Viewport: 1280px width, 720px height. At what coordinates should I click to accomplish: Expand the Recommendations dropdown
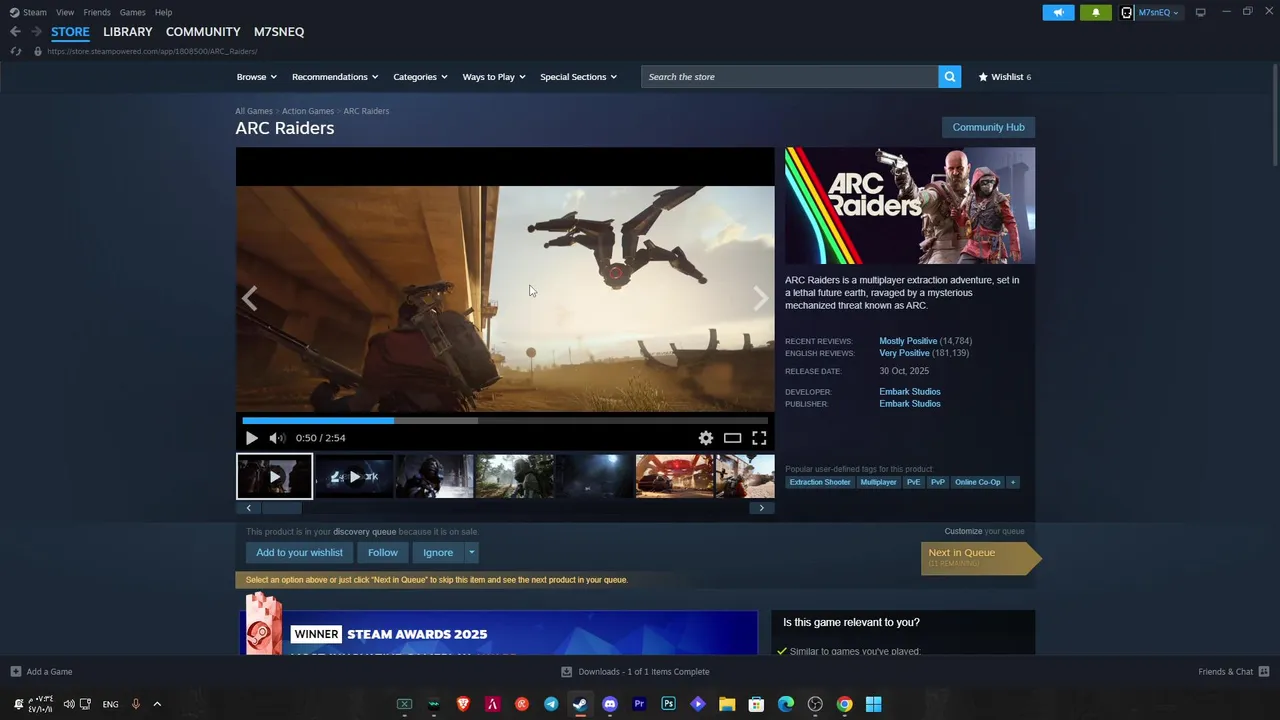click(x=335, y=77)
